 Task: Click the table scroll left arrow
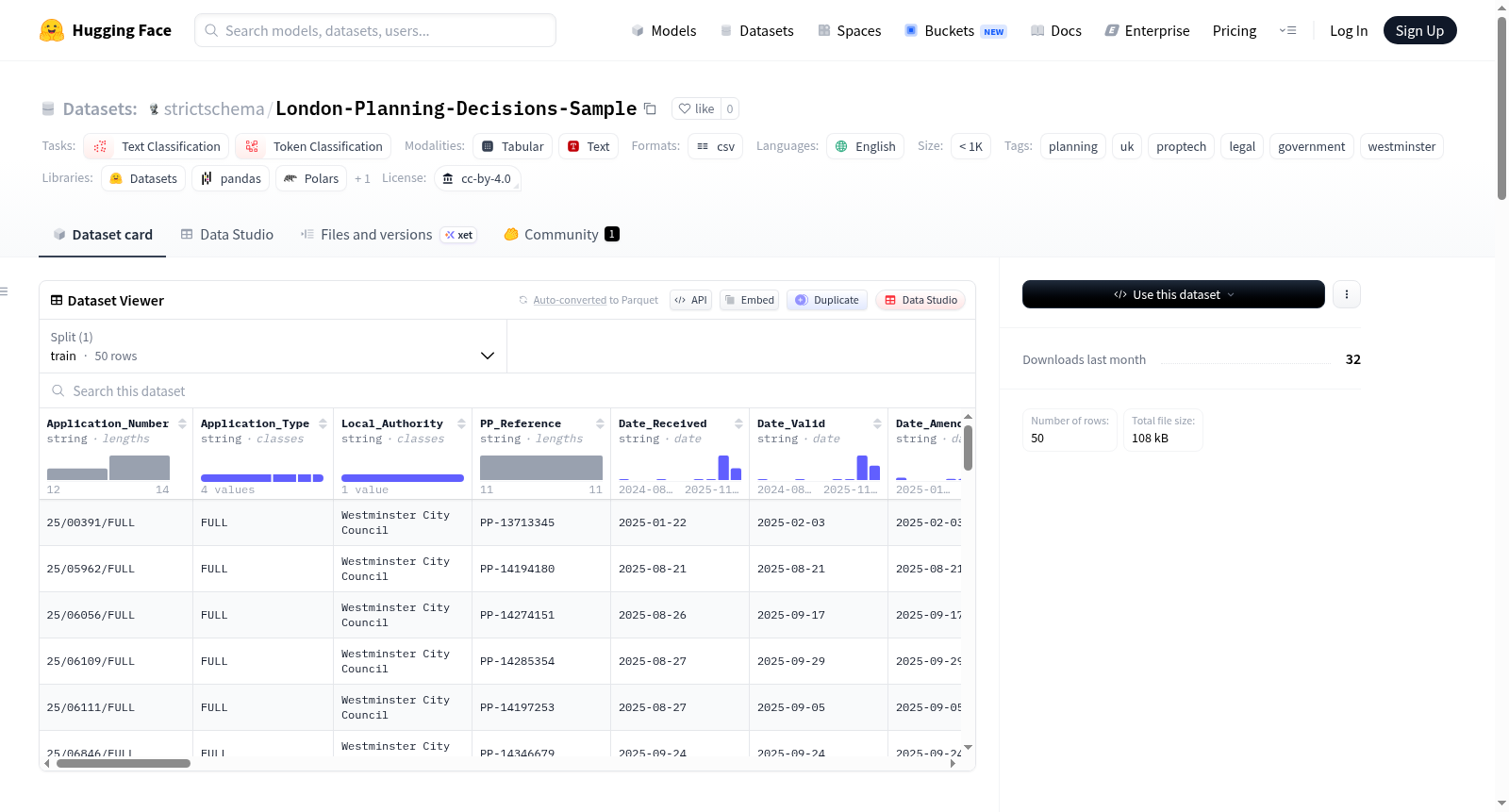point(47,763)
